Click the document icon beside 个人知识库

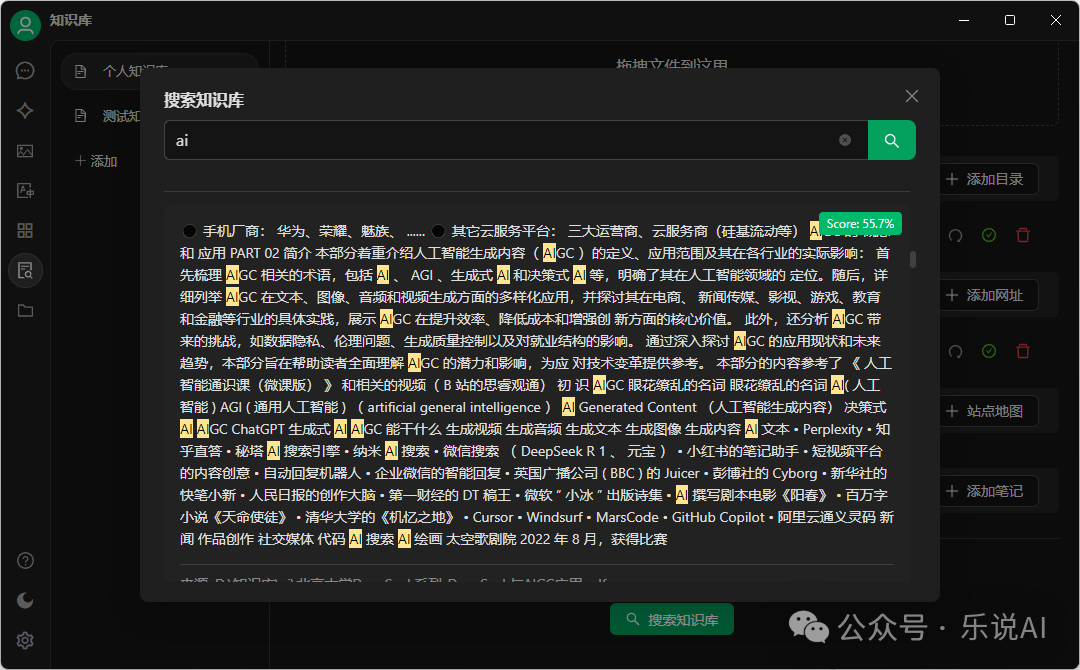pyautogui.click(x=81, y=71)
